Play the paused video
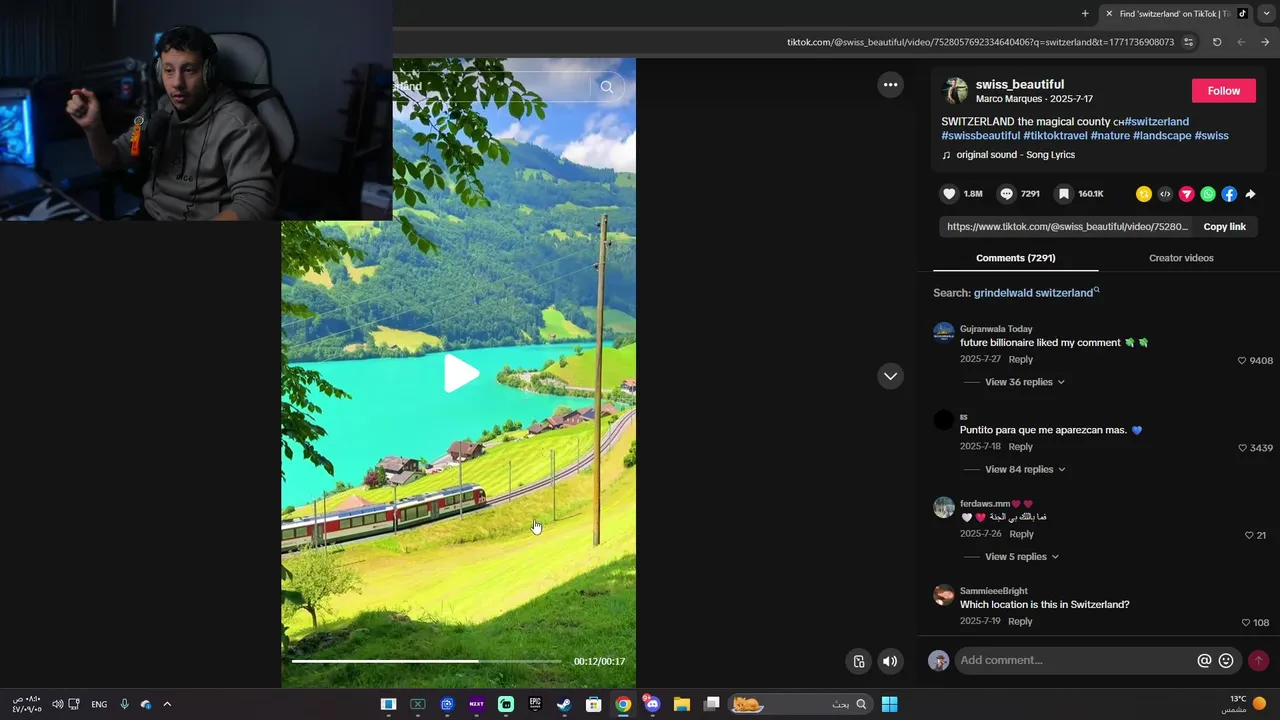 tap(460, 373)
